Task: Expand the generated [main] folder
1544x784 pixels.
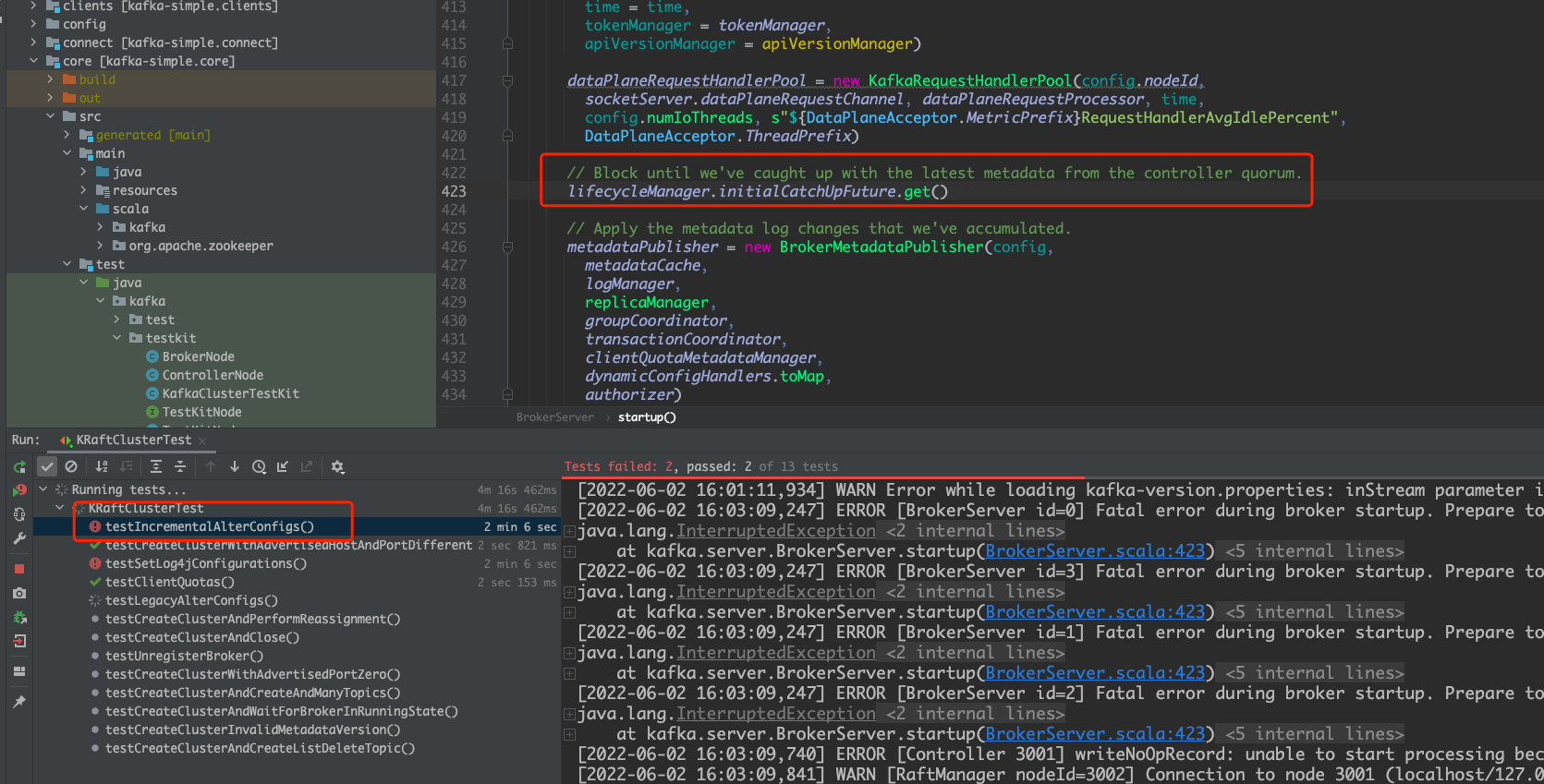Action: click(x=67, y=135)
